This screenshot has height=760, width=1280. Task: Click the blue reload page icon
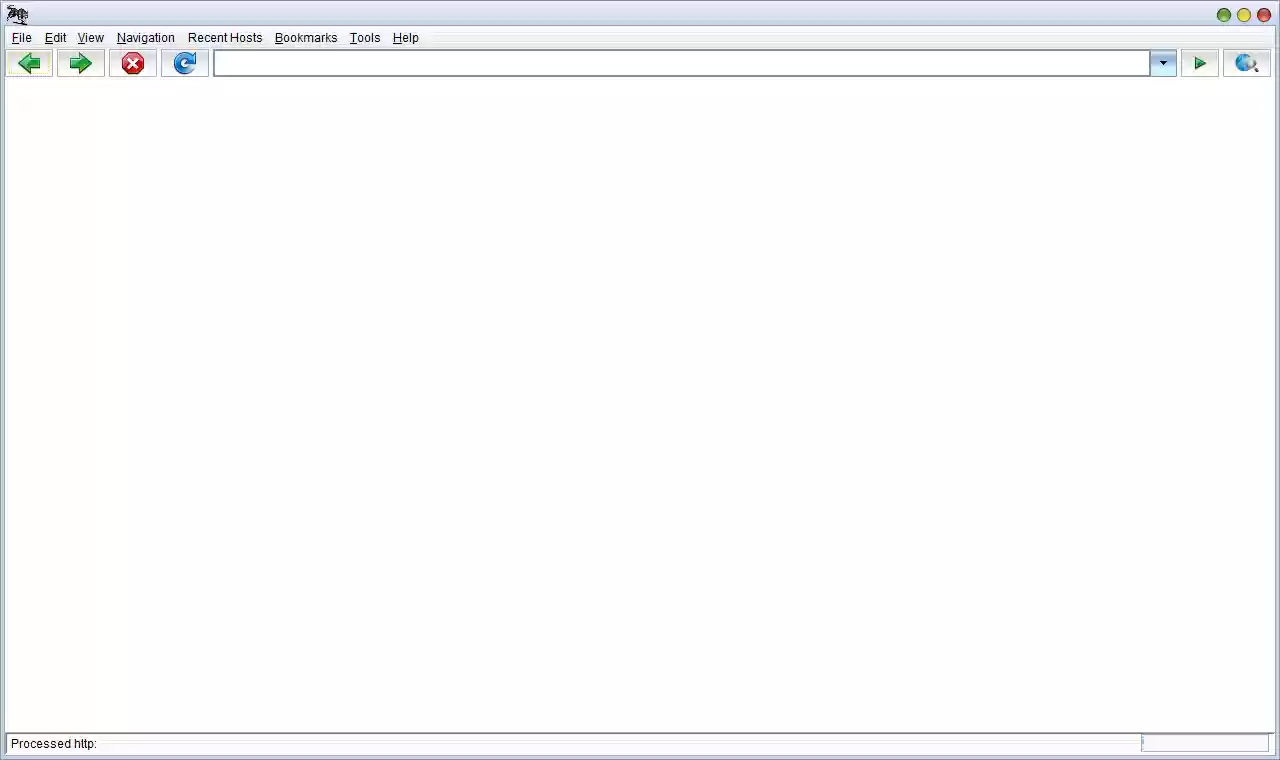click(185, 63)
